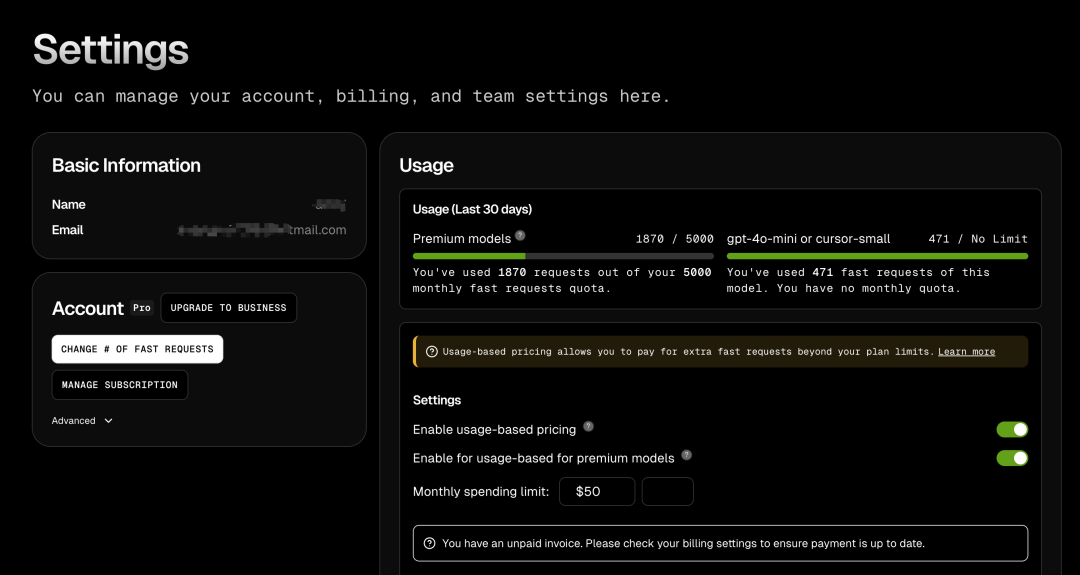
Task: Click the Premium models usage progress bar
Action: coord(563,256)
